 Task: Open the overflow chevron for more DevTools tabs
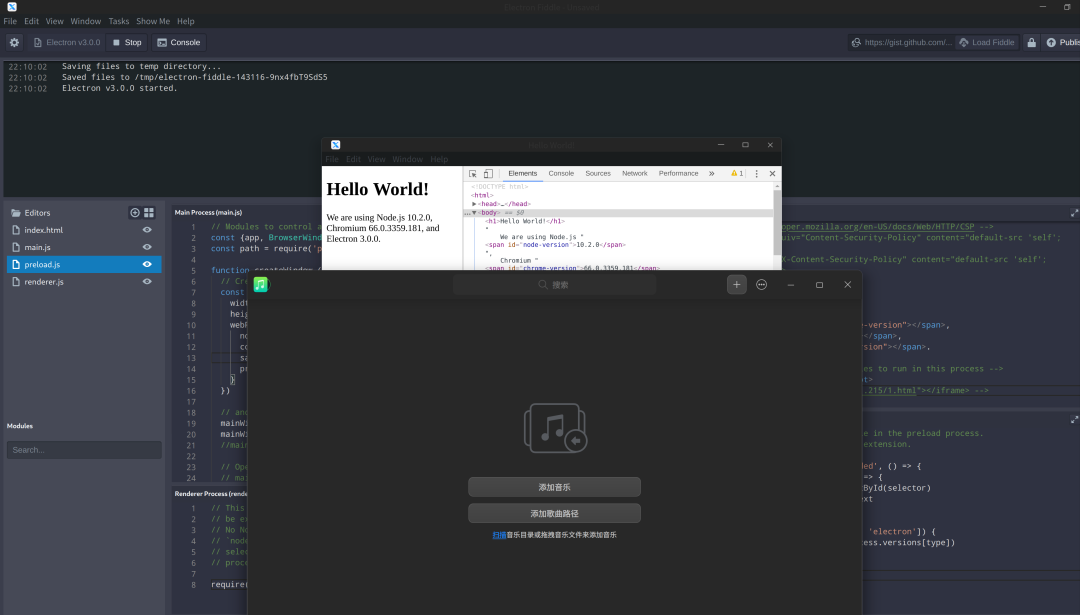point(711,173)
